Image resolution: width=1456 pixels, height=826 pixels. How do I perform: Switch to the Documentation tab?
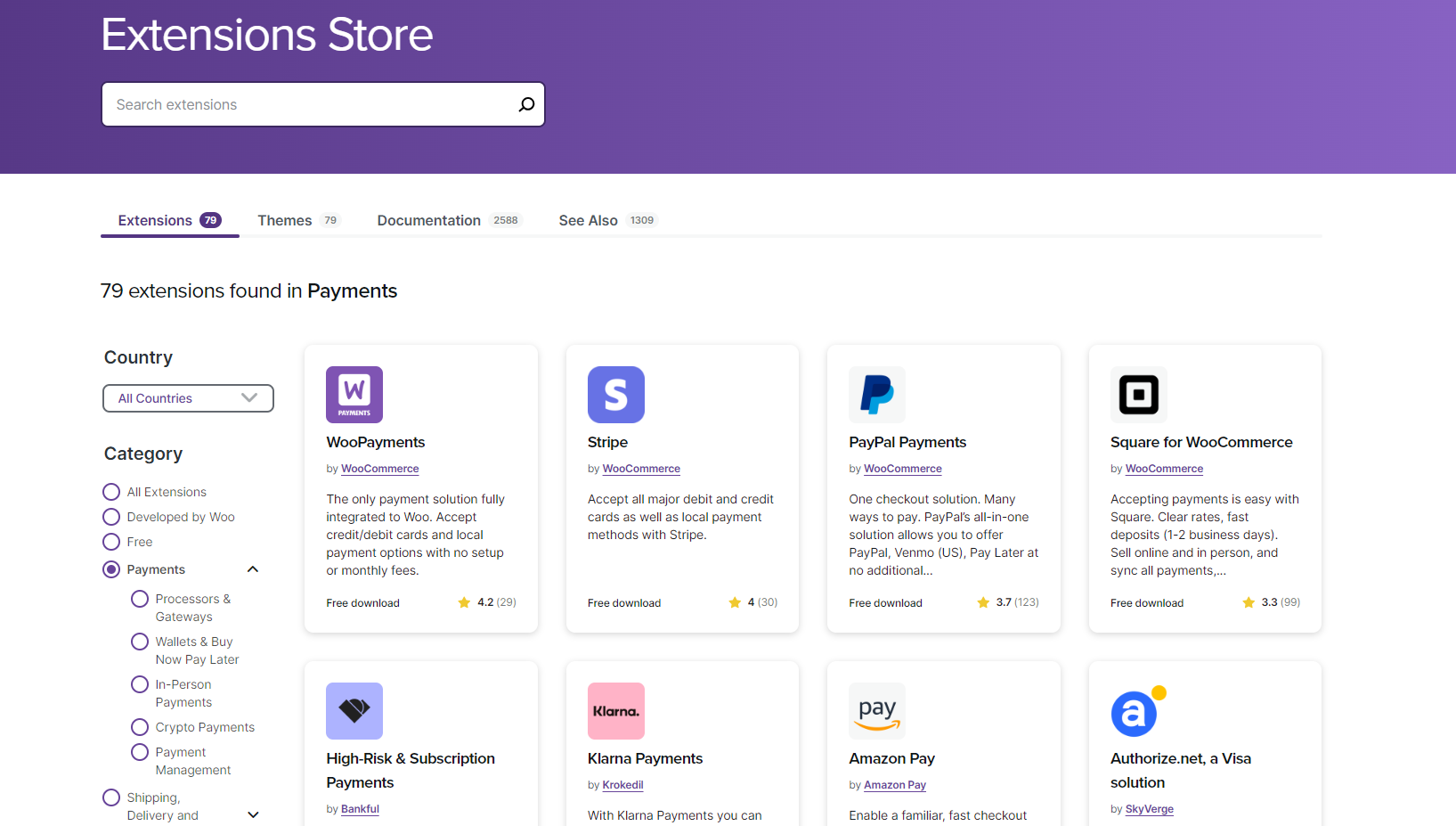pyautogui.click(x=449, y=220)
